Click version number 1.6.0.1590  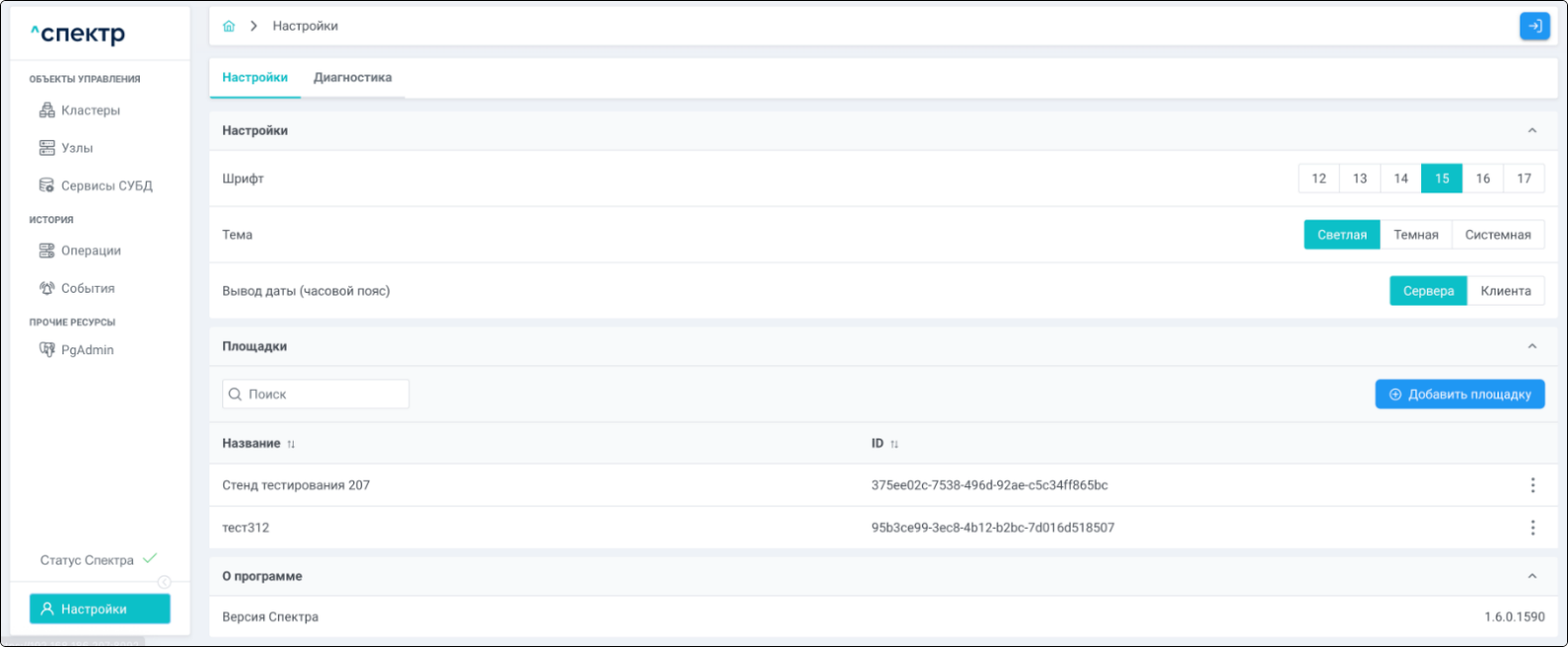(x=1514, y=617)
